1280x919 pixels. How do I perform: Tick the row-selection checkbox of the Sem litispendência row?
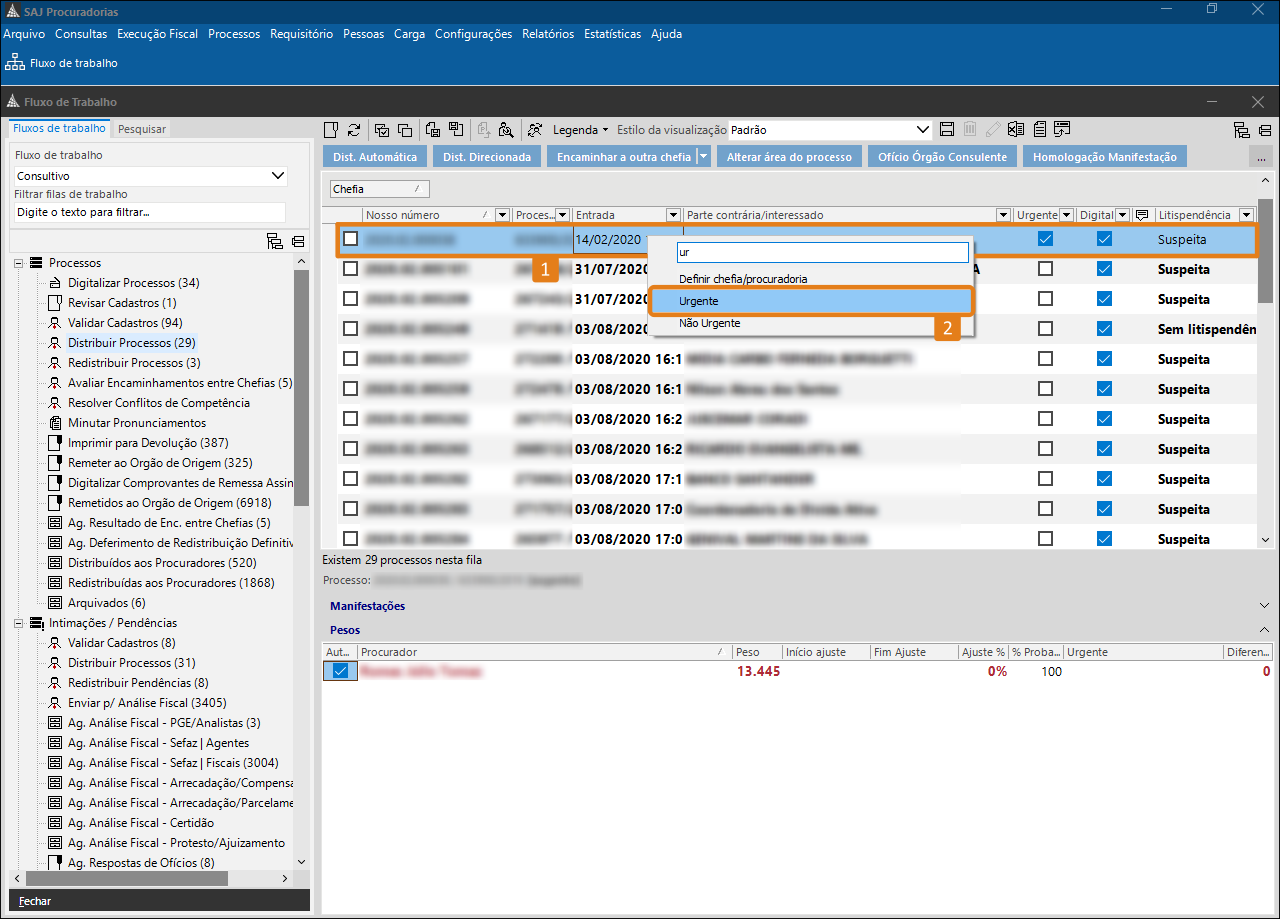351,329
